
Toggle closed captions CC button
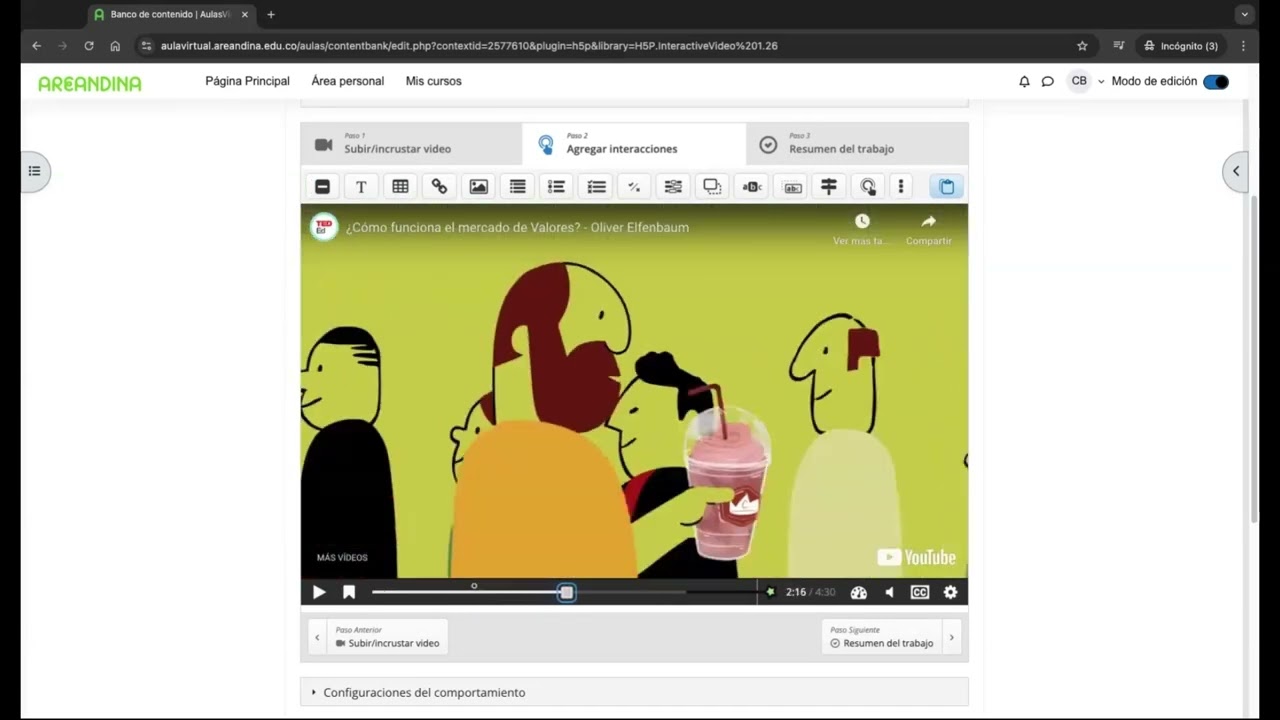pyautogui.click(x=920, y=592)
